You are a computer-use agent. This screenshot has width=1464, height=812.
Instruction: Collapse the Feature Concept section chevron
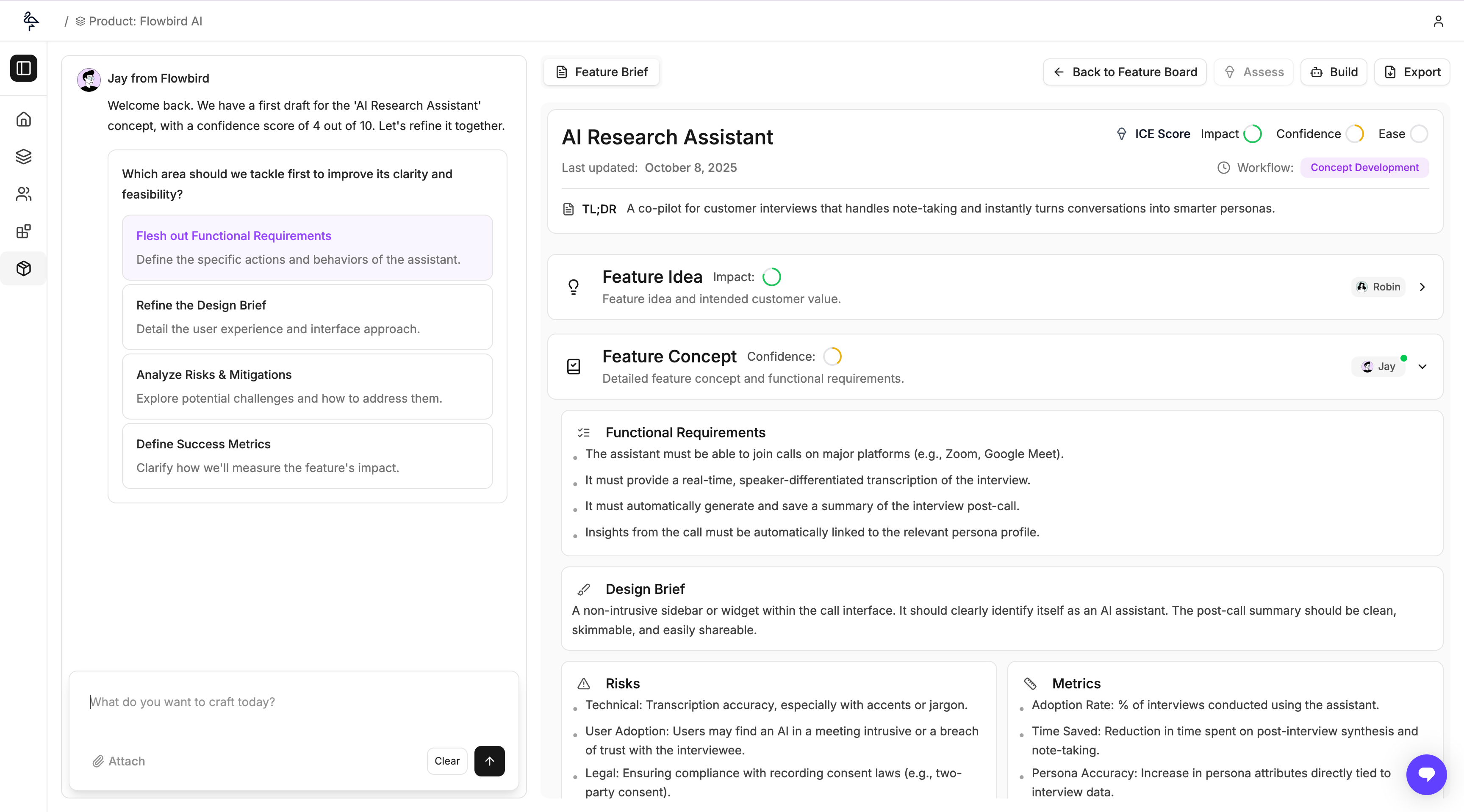(1422, 367)
